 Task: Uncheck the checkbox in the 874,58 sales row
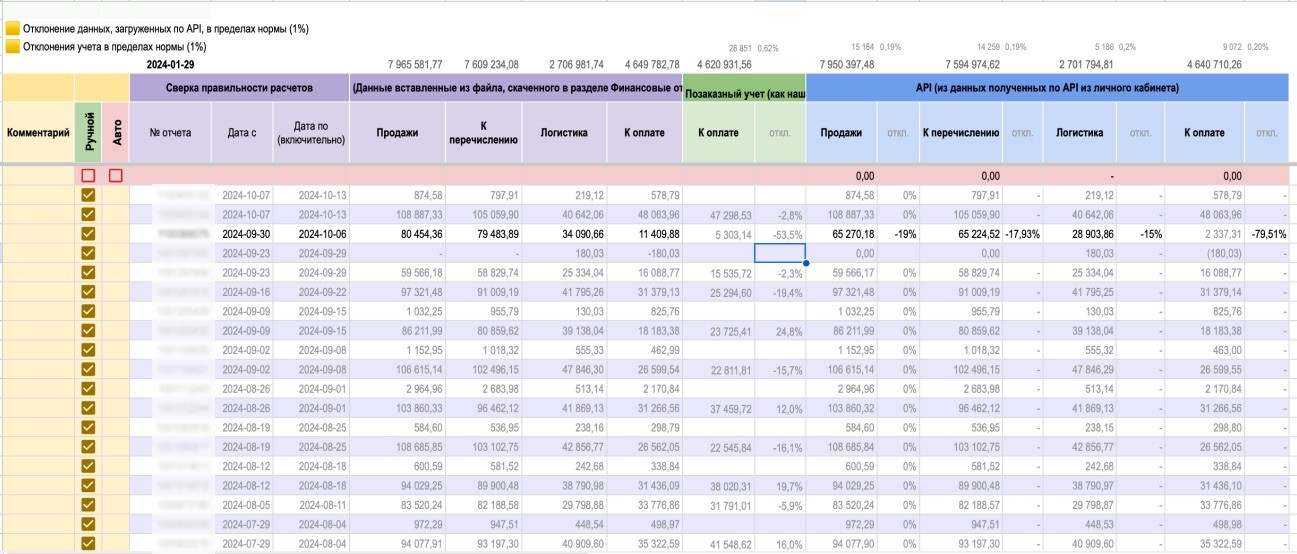88,195
